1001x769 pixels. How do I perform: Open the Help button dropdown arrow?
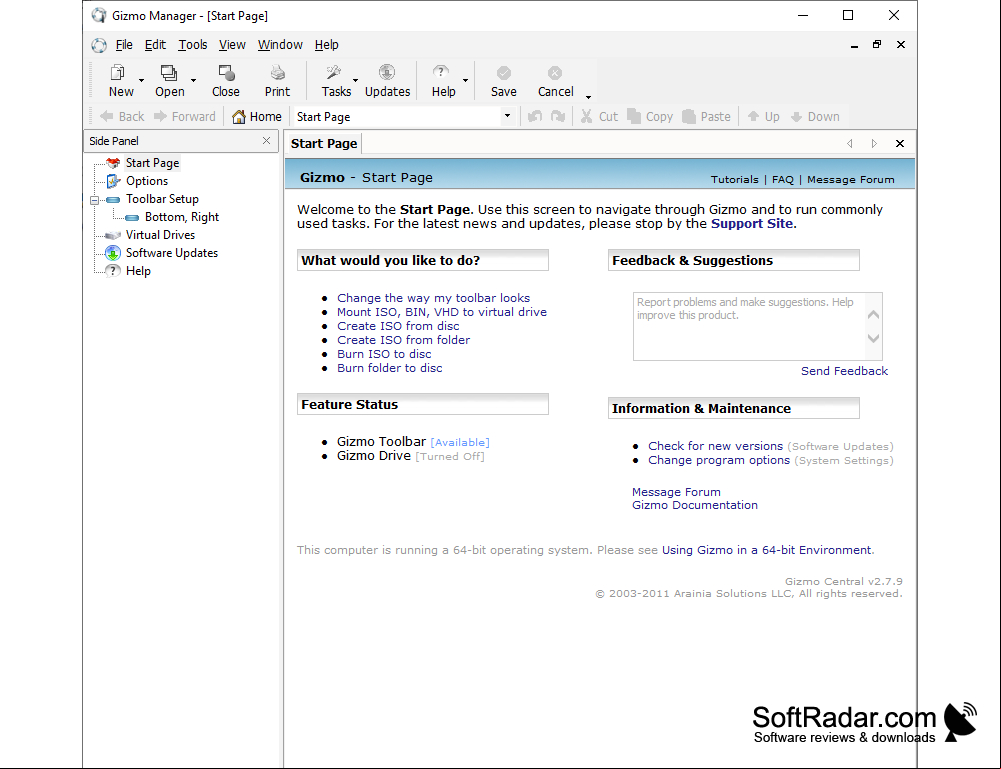465,80
